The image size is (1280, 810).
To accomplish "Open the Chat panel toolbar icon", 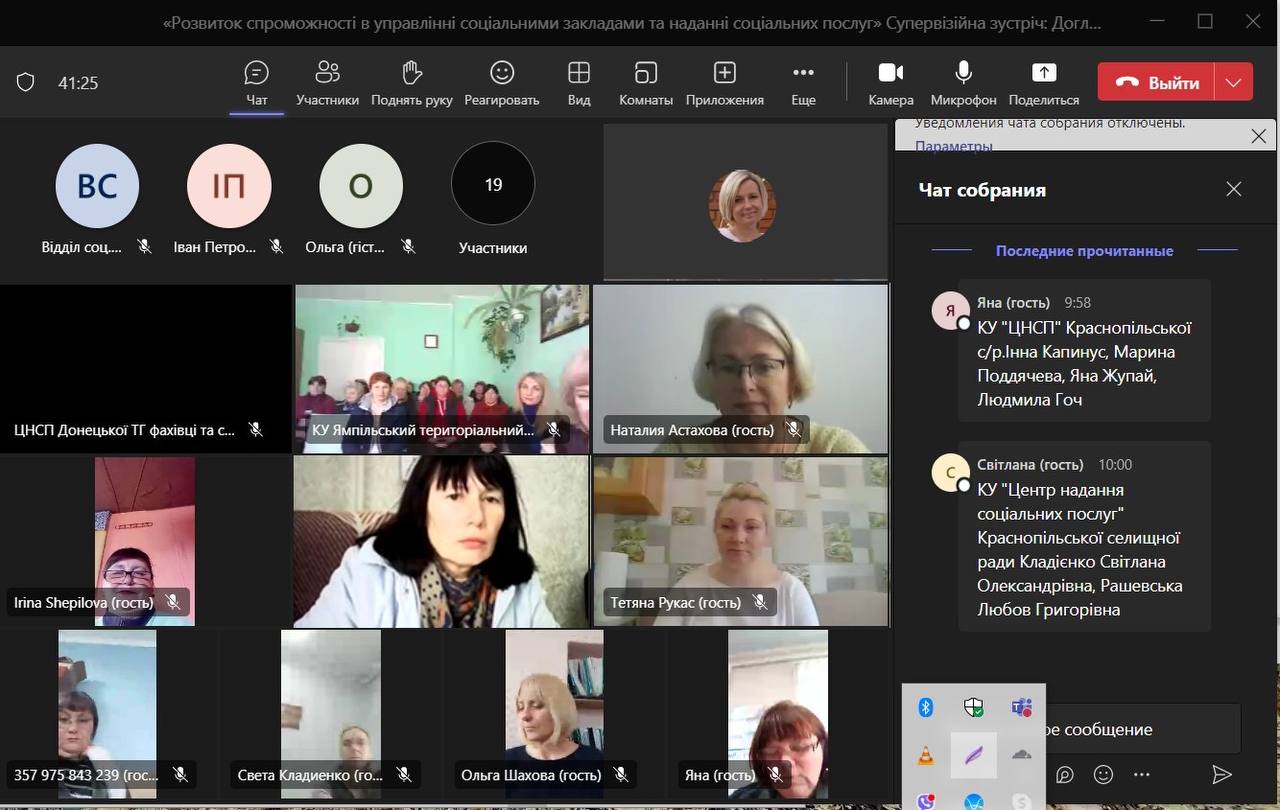I will click(x=257, y=83).
